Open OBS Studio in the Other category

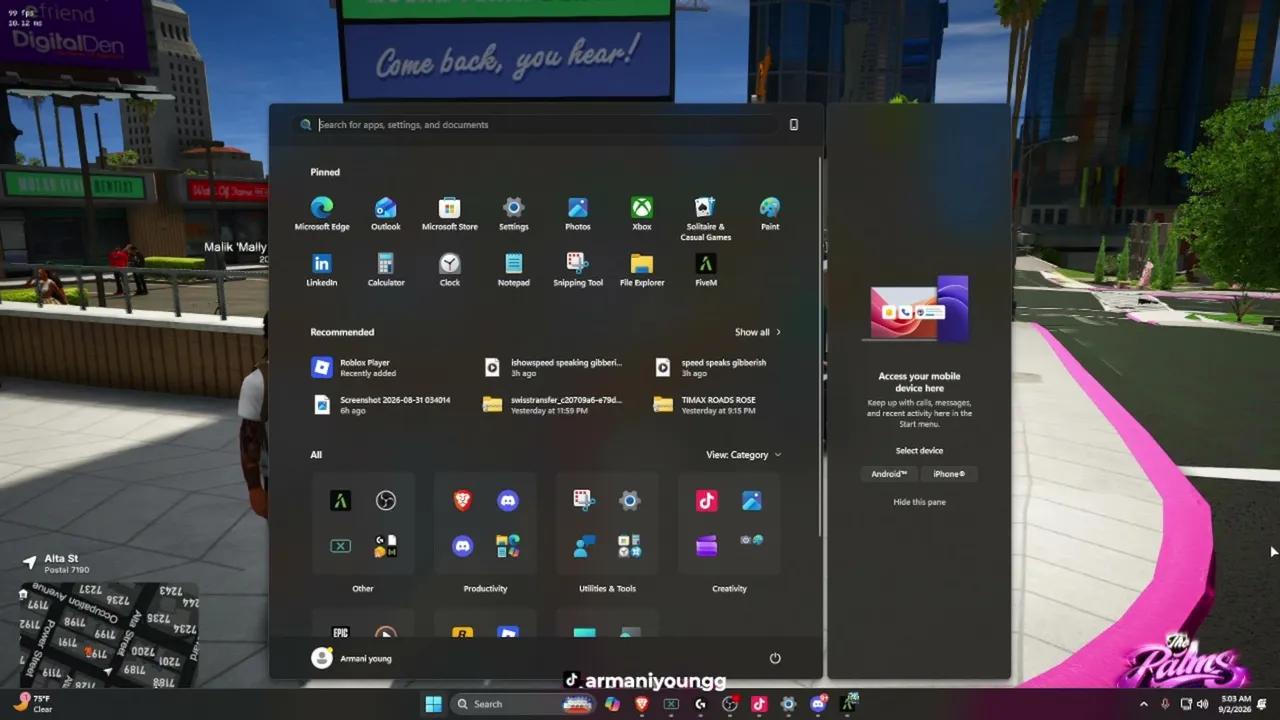[386, 501]
